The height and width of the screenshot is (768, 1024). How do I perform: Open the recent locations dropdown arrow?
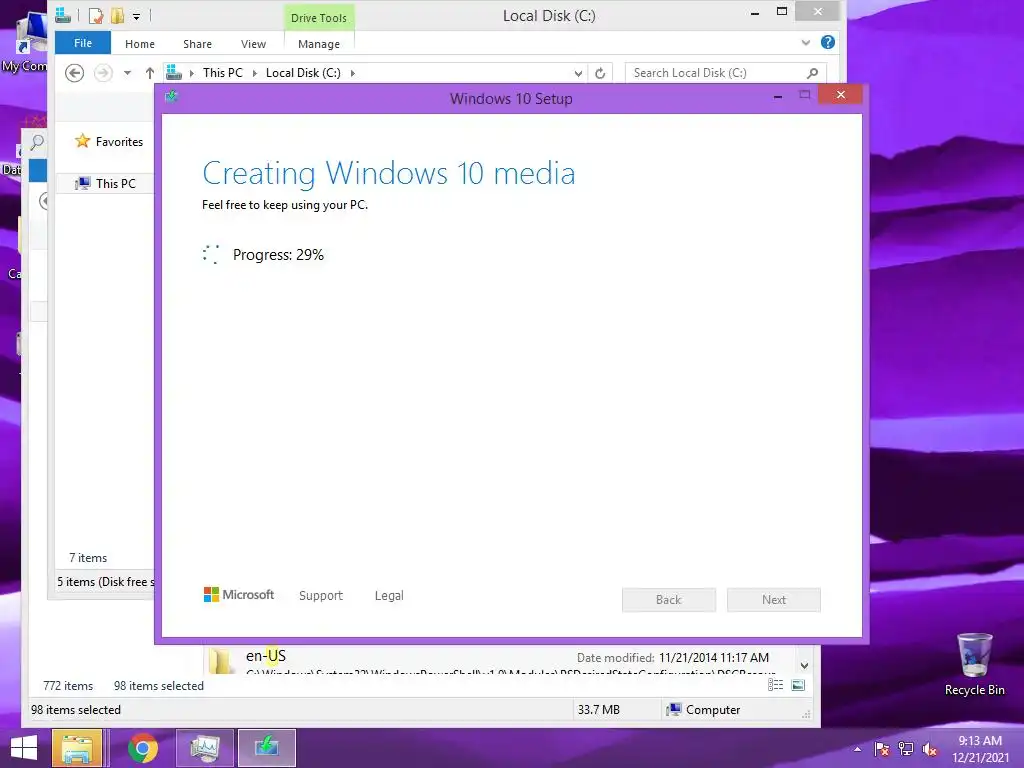tap(127, 73)
